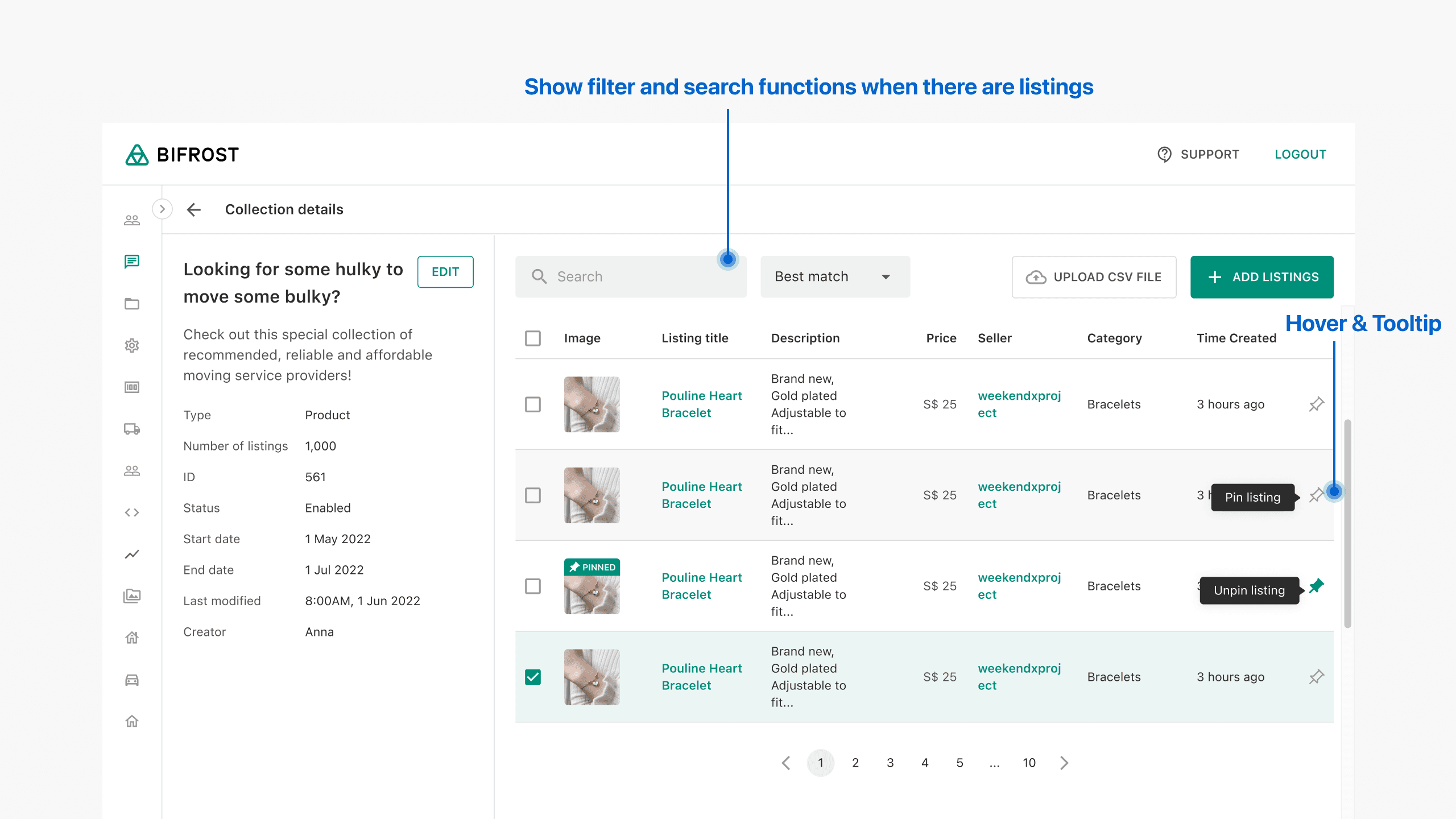The height and width of the screenshot is (819, 1456).
Task: Uncheck the selected fourth listing checkbox
Action: [x=533, y=677]
